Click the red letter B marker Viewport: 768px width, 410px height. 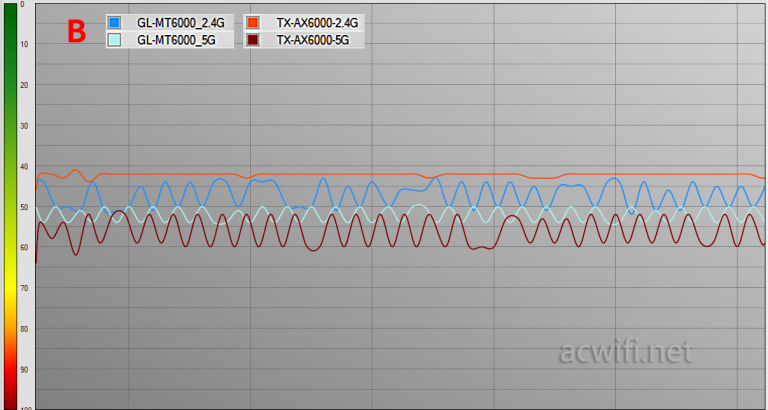click(x=77, y=31)
